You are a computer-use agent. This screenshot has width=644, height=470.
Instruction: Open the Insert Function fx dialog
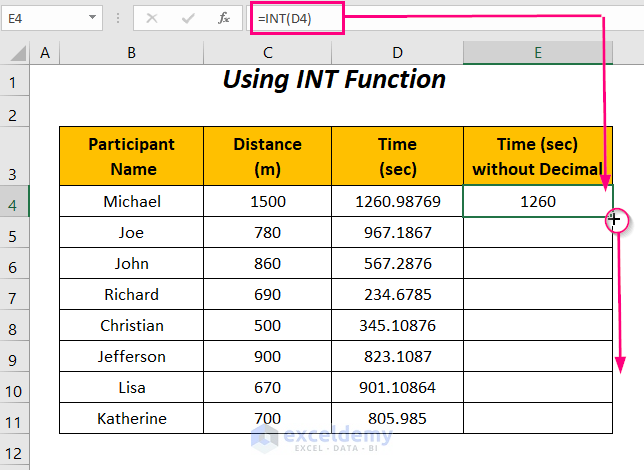pos(225,18)
